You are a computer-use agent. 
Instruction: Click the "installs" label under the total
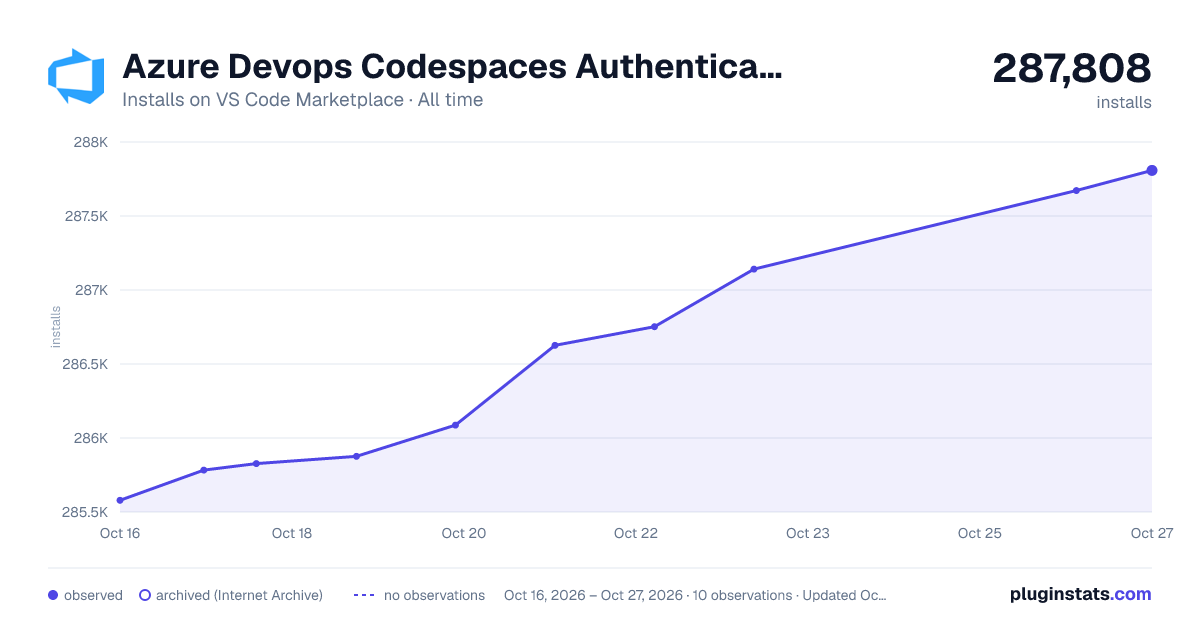click(1124, 102)
